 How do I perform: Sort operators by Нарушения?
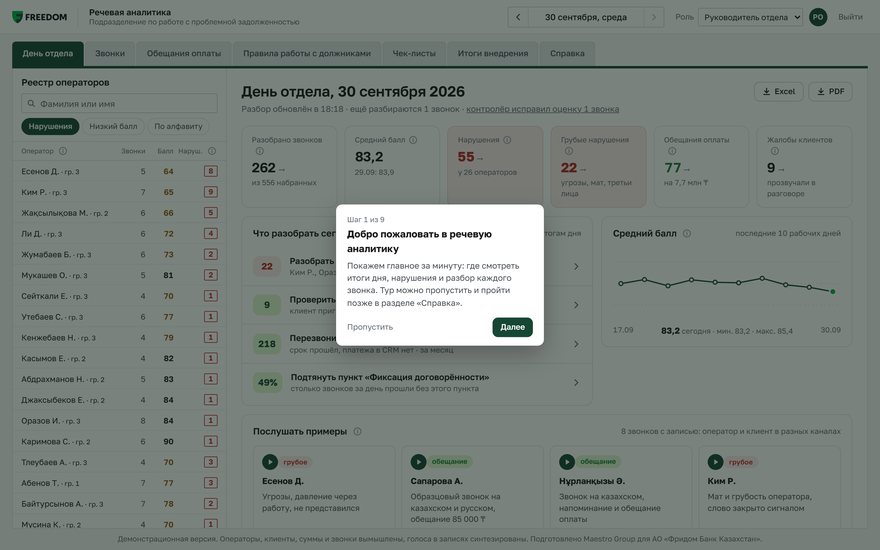point(51,126)
